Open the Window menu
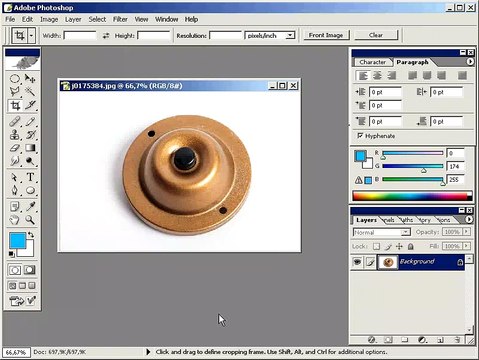The image size is (479, 360). pos(166,19)
